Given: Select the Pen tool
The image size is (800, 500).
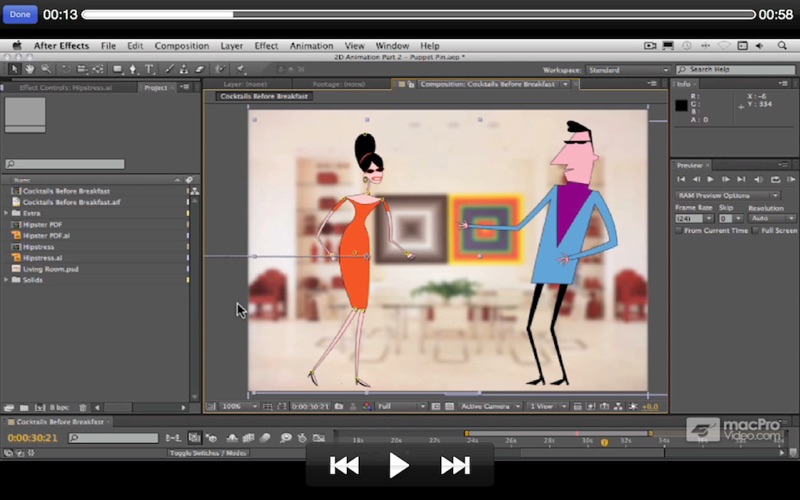Looking at the screenshot, I should pyautogui.click(x=133, y=69).
